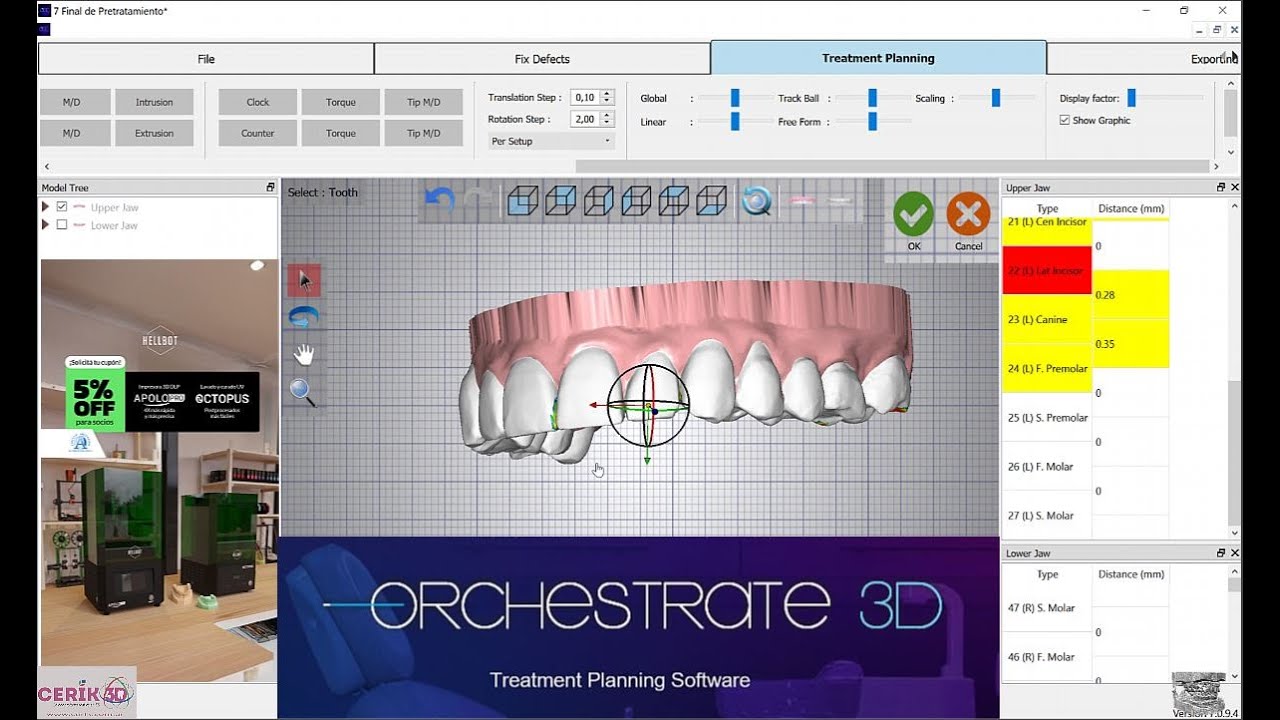Screen dimensions: 1280x720
Task: Select the 24 (L) F. Premolar row
Action: click(1047, 368)
